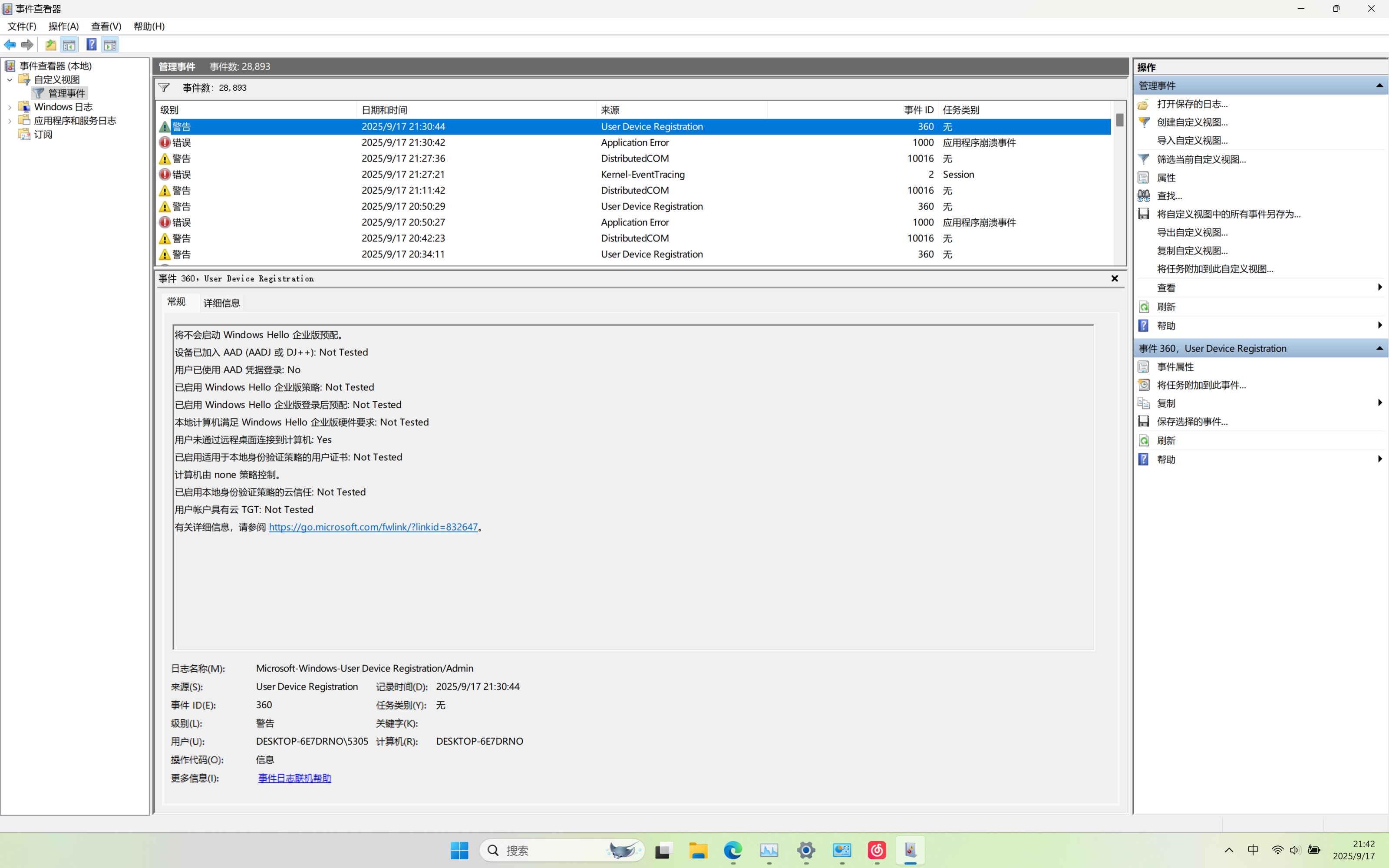Click 导出自定义视图 action
The image size is (1389, 868).
[1192, 232]
